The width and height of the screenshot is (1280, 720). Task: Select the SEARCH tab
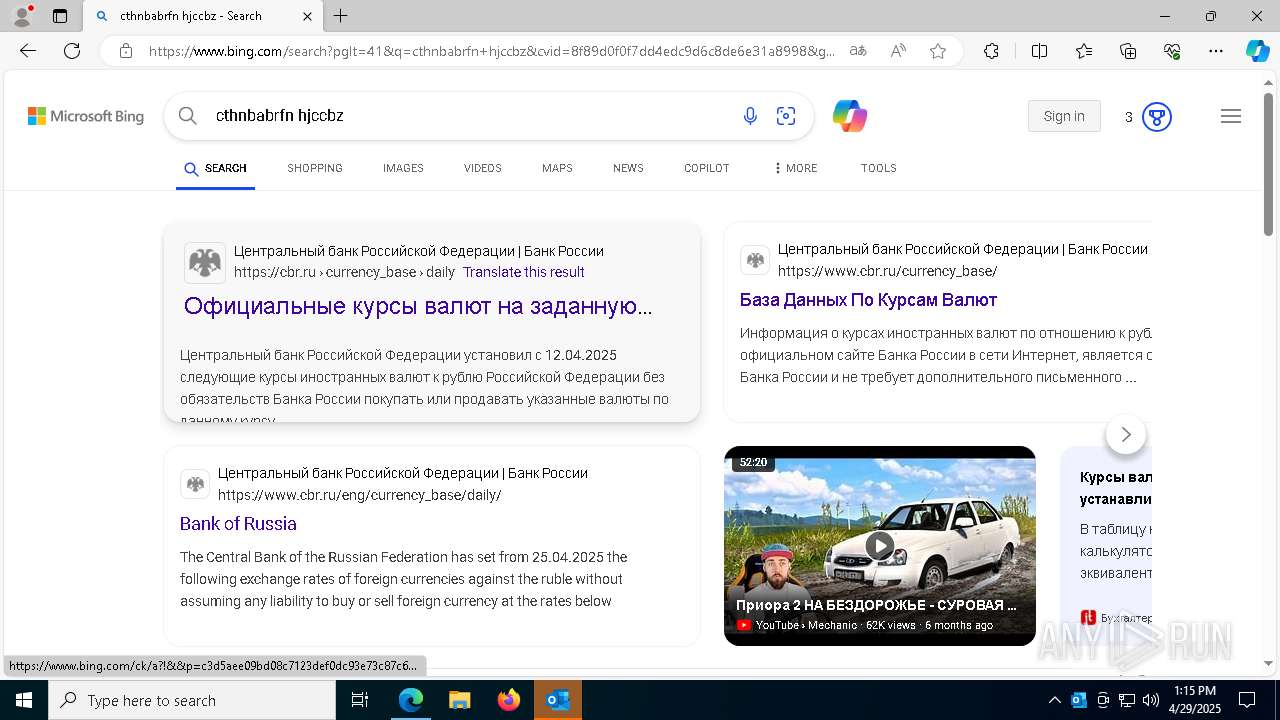tap(215, 168)
